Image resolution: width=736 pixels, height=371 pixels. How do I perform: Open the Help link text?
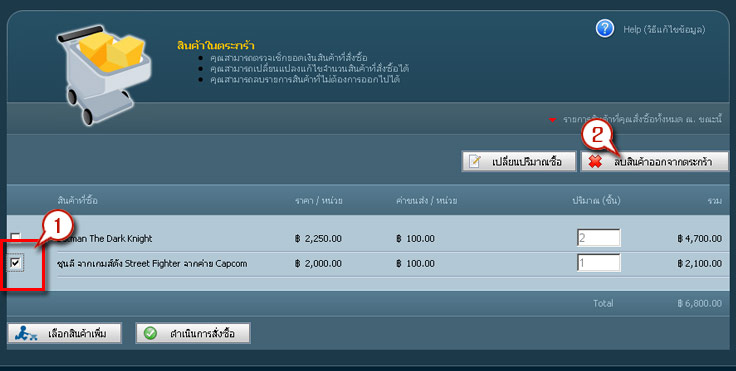pyautogui.click(x=664, y=30)
